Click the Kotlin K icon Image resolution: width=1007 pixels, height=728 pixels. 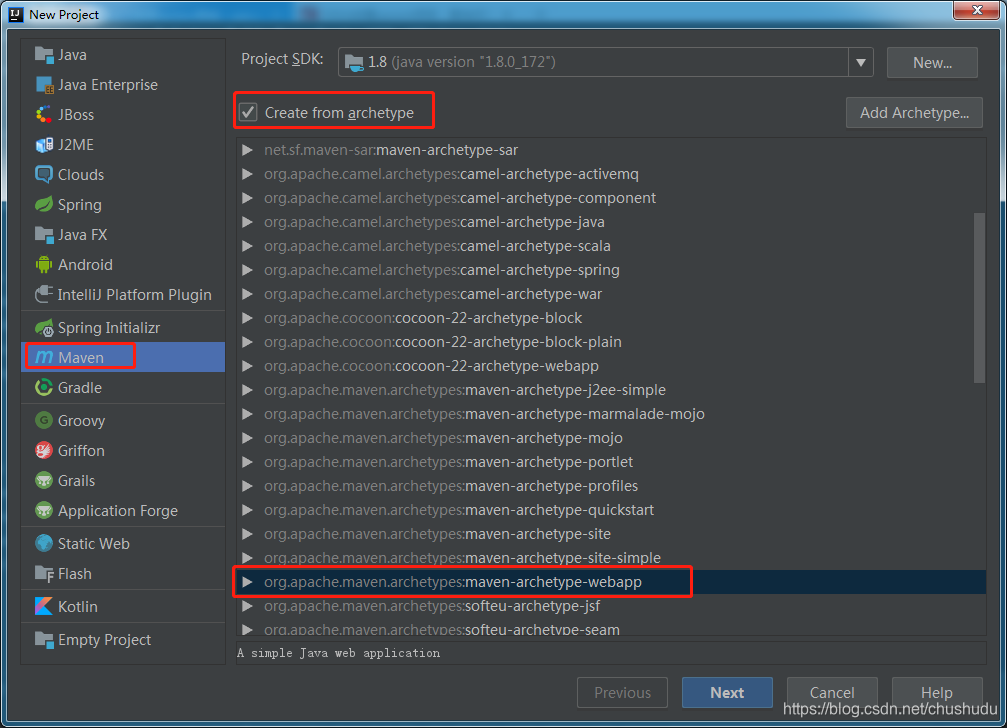pos(44,607)
